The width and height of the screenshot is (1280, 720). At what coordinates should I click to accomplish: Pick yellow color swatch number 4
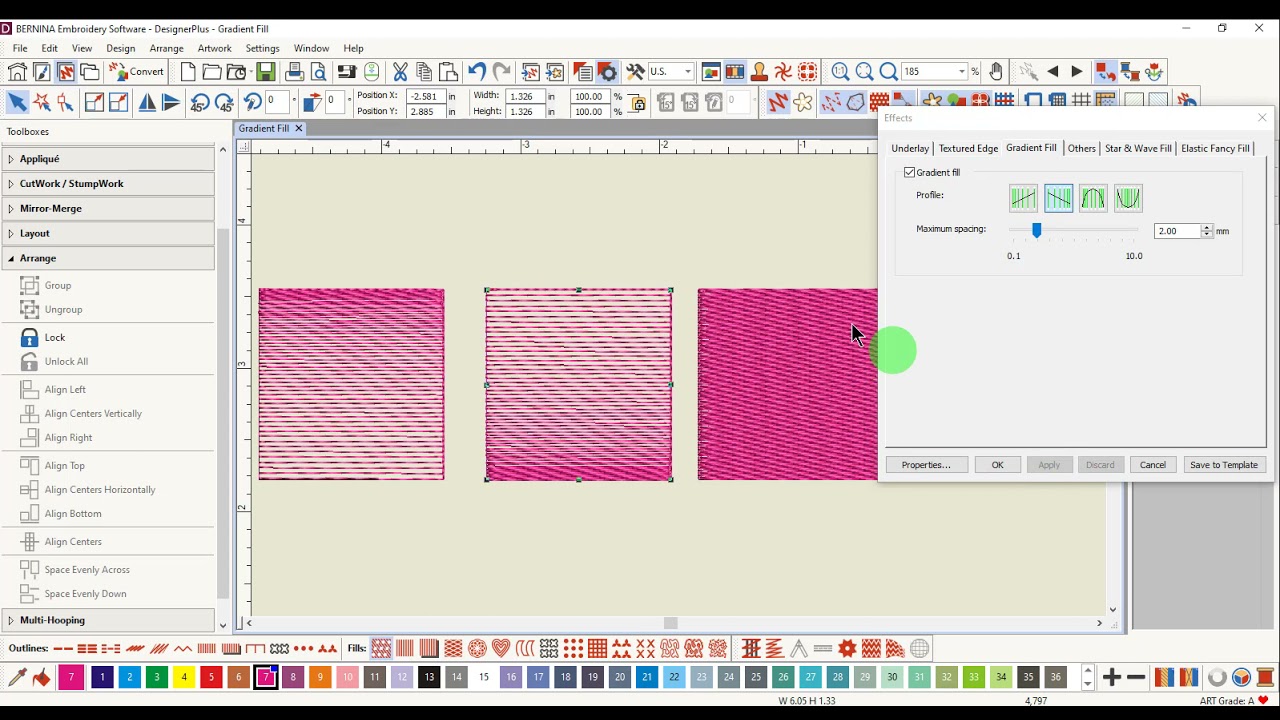coord(184,677)
